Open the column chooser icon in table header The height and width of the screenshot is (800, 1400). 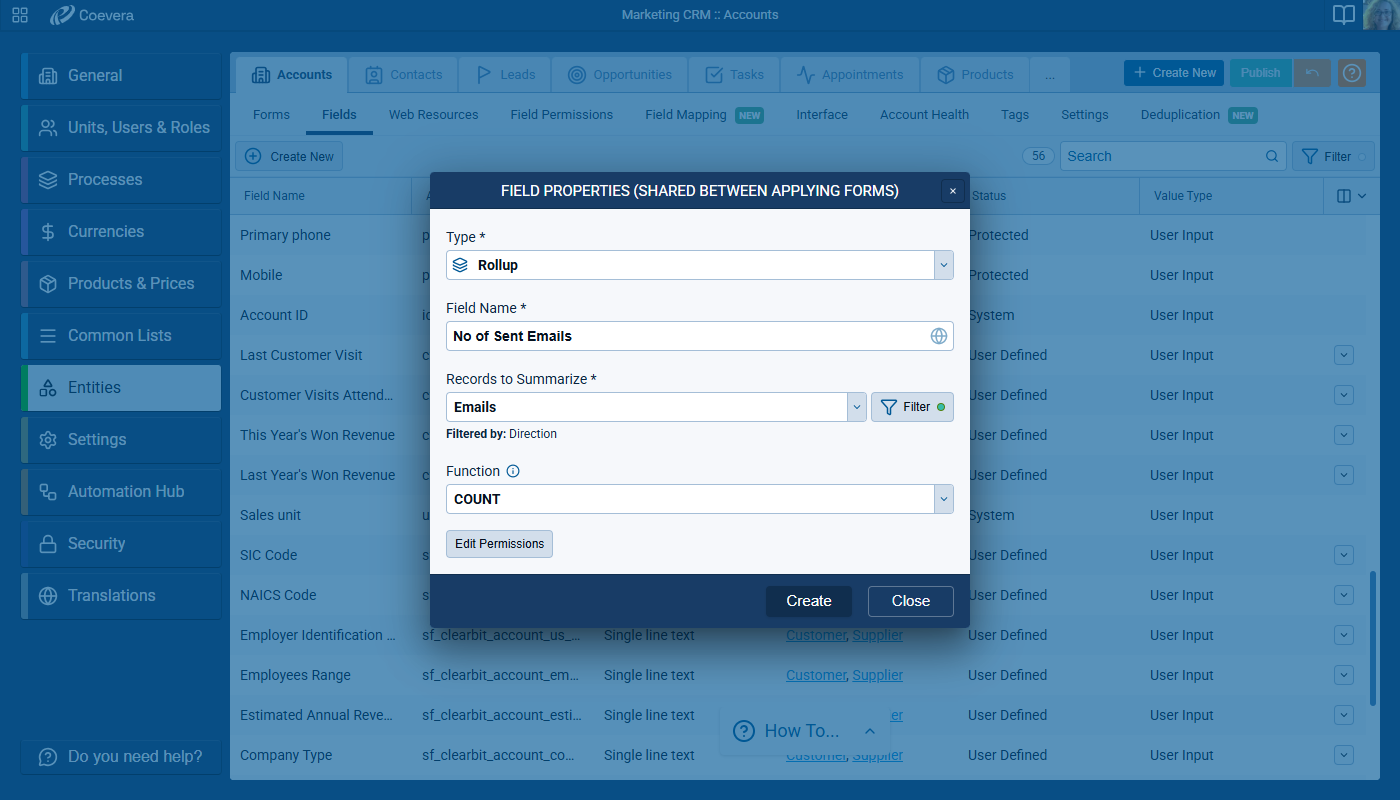(1350, 196)
